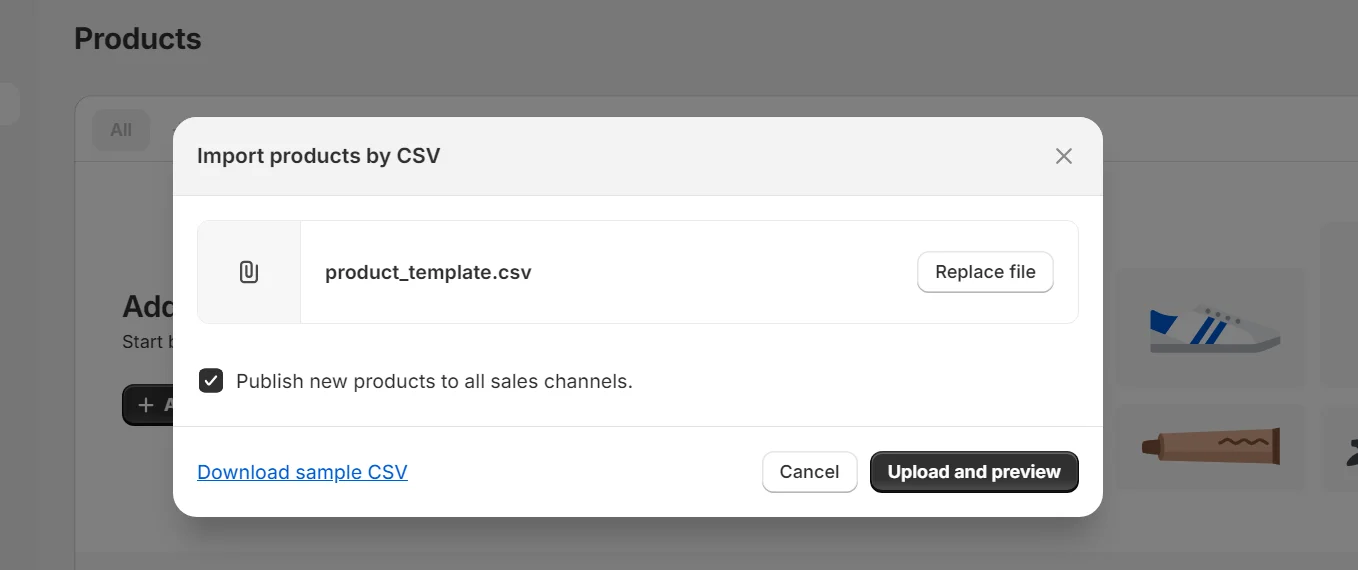Uncheck the publish new products checkbox
This screenshot has height=570, width=1358.
(x=211, y=381)
